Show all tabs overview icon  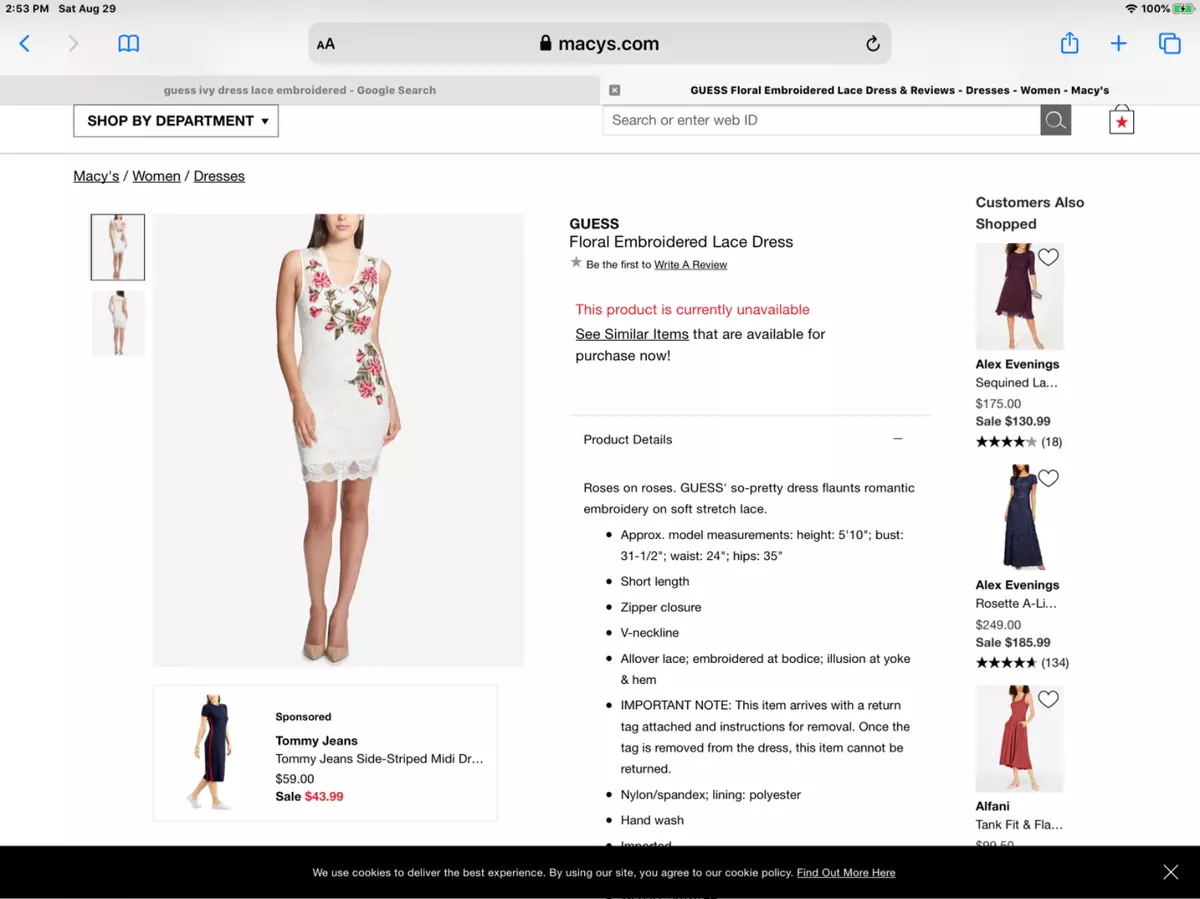click(x=1169, y=43)
